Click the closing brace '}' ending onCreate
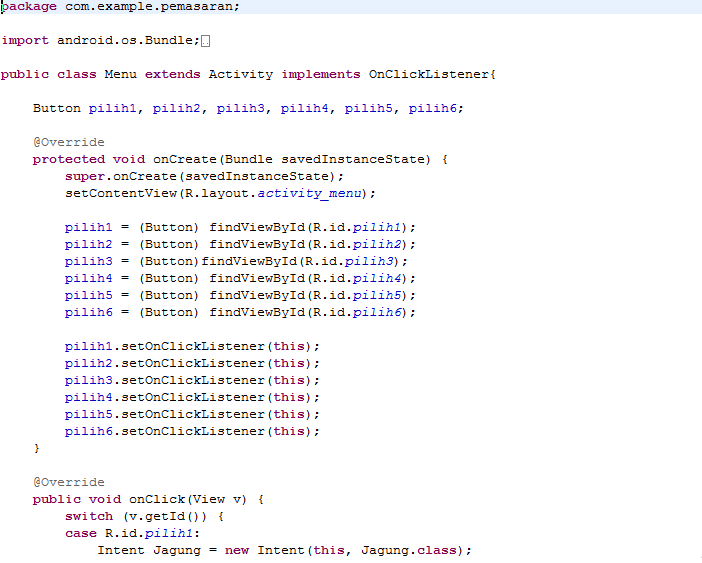702x563 pixels. click(37, 448)
